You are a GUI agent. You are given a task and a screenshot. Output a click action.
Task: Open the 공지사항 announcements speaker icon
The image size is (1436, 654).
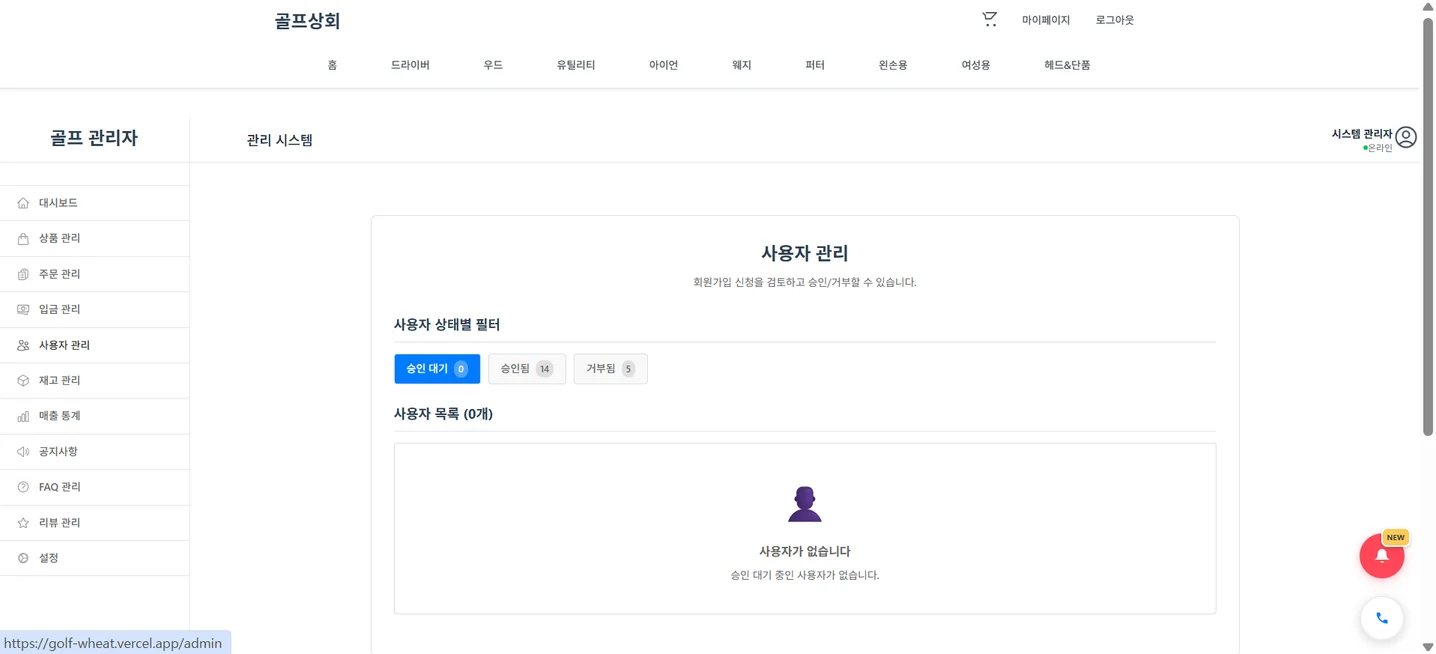[22, 451]
